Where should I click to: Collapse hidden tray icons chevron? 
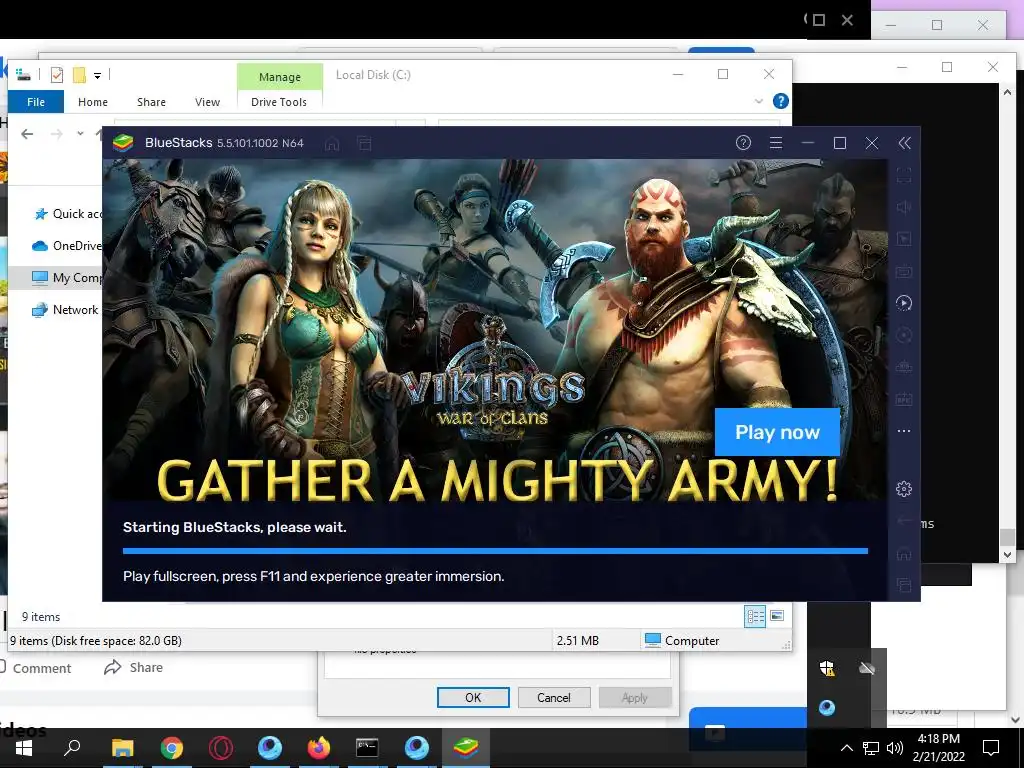pyautogui.click(x=846, y=748)
